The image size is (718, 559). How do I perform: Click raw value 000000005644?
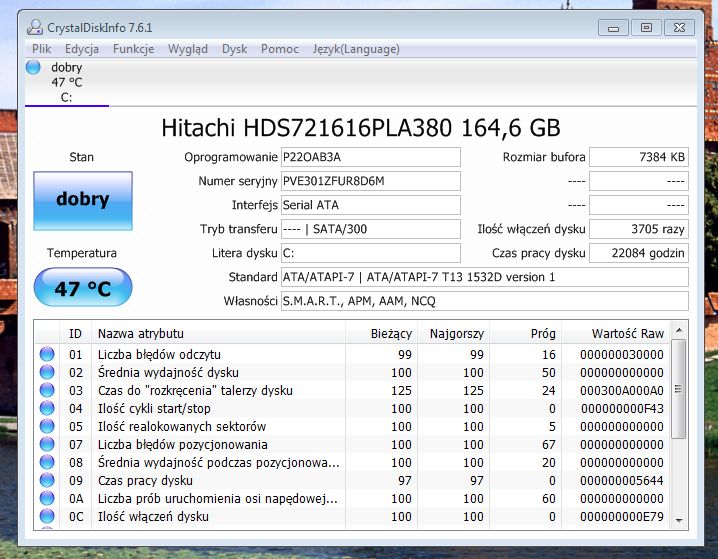click(621, 480)
